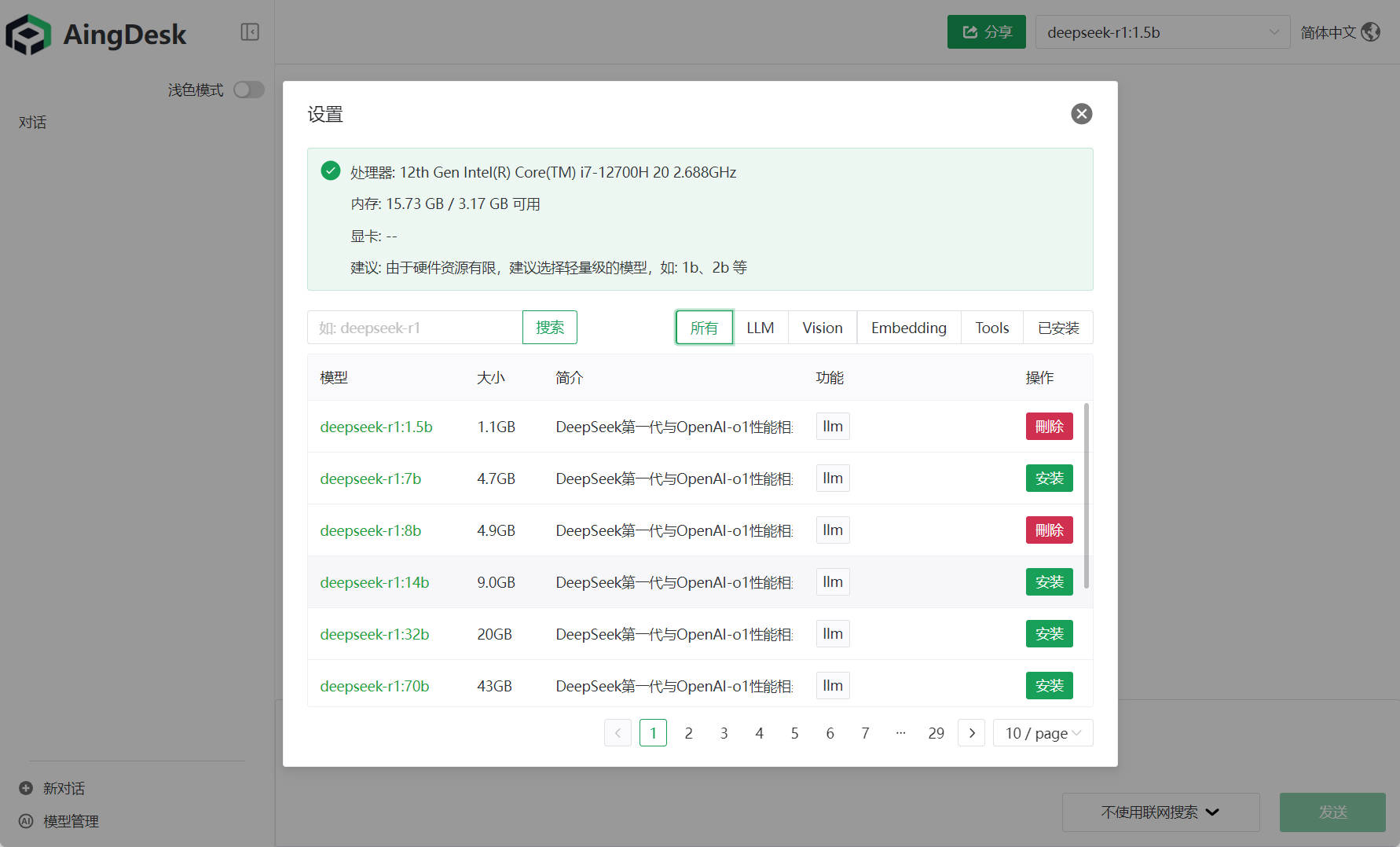Screen dimensions: 1400x847
Task: Click the 43GB size cell
Action: pos(495,686)
